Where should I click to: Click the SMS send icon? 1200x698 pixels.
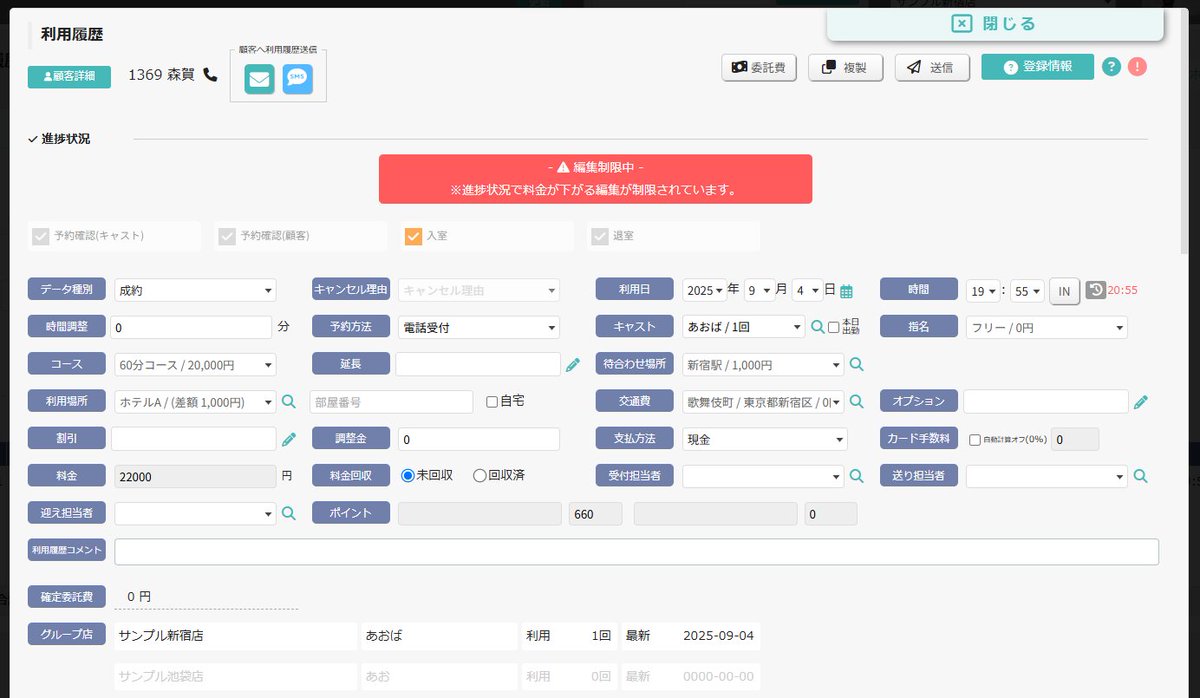tap(297, 77)
